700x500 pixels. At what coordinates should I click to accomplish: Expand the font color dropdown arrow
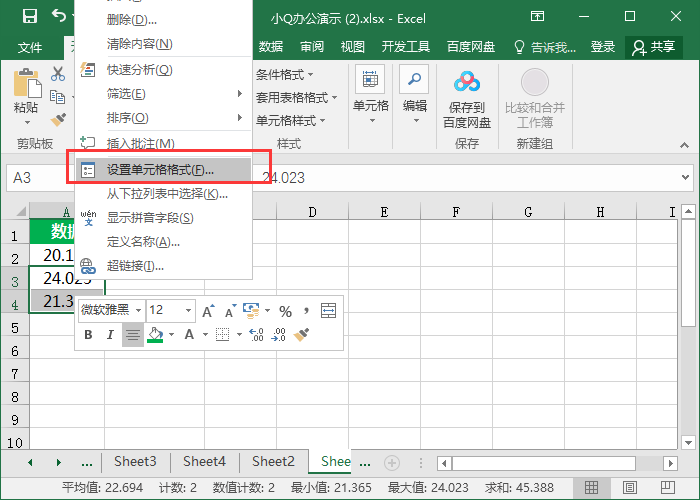(x=205, y=335)
